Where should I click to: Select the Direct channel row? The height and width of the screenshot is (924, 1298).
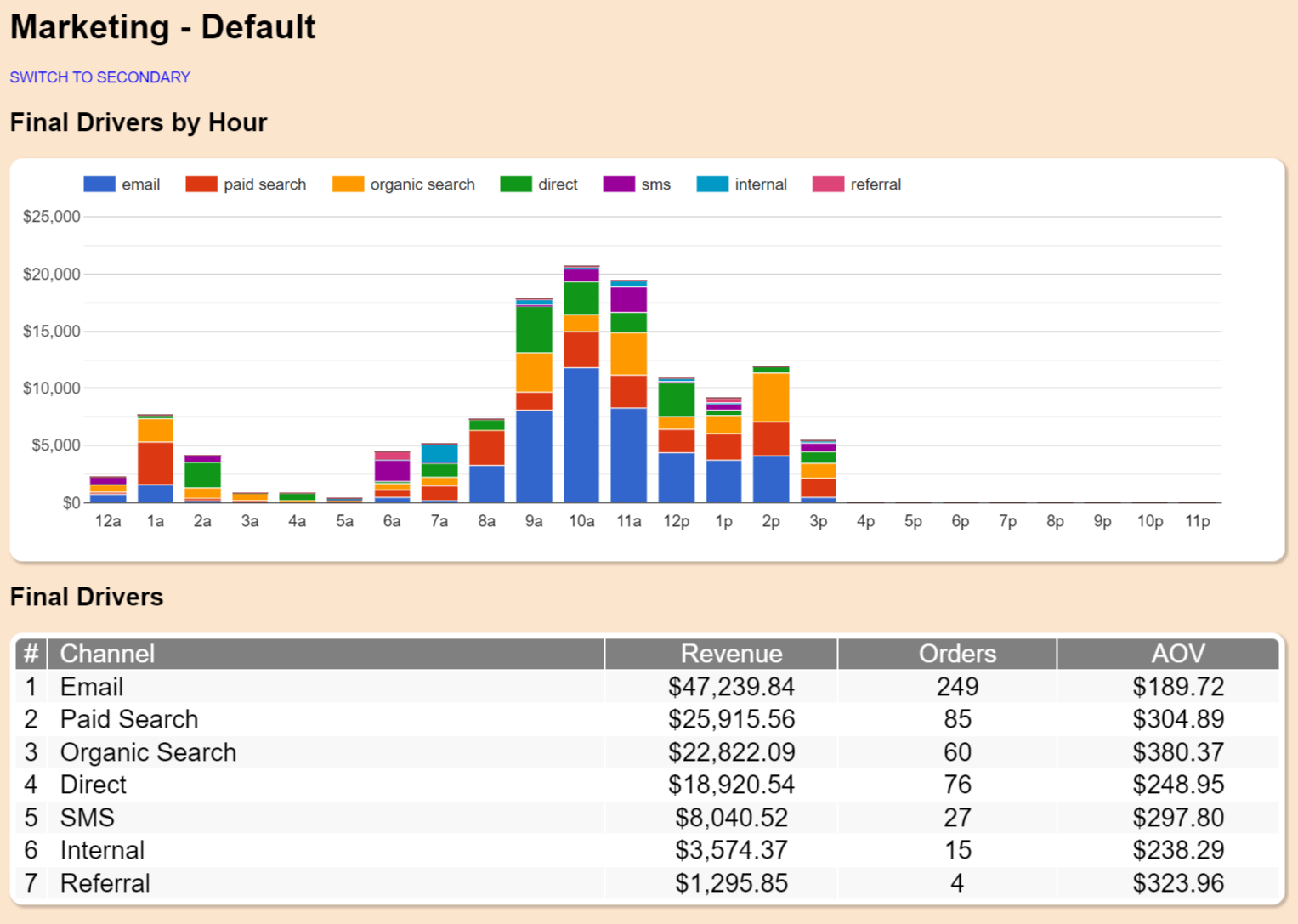click(x=647, y=785)
